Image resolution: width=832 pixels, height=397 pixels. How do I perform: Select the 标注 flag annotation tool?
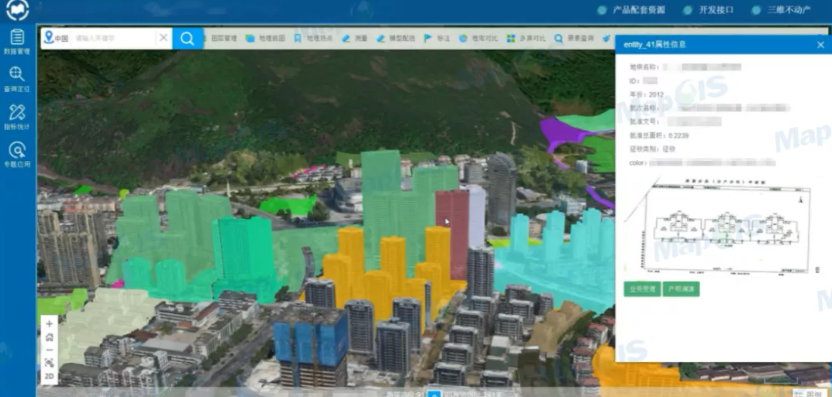(x=437, y=38)
